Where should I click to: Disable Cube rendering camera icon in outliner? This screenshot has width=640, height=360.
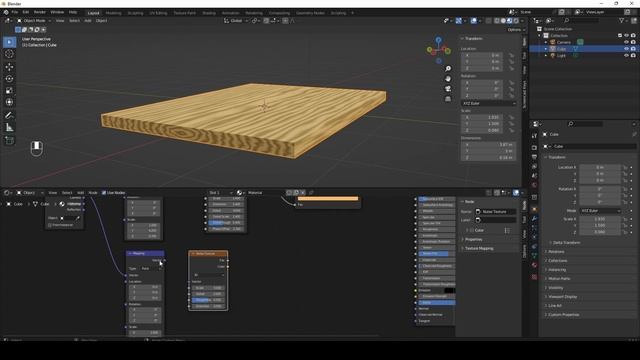click(x=633, y=49)
